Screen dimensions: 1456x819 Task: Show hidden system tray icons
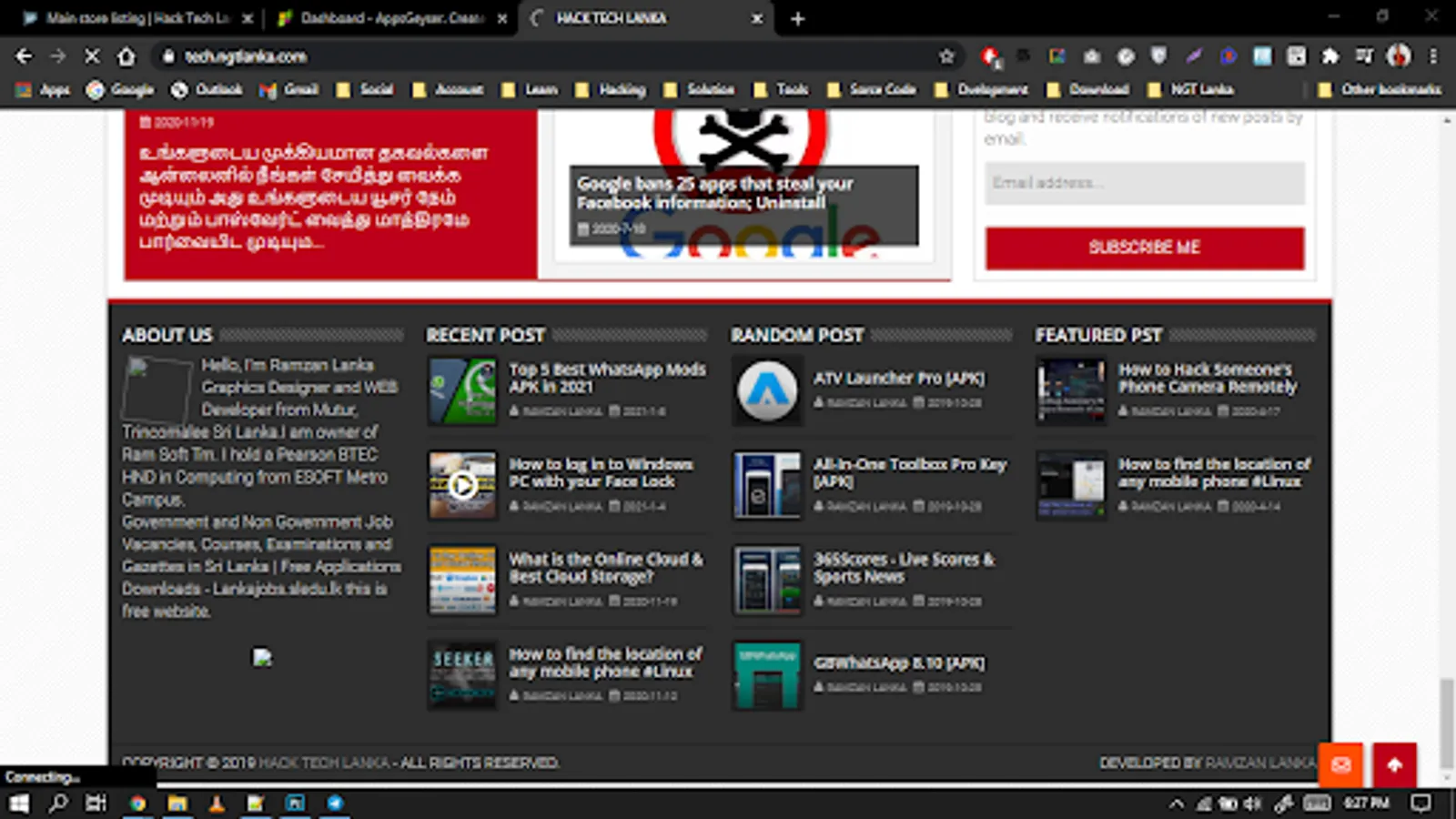tap(1177, 804)
